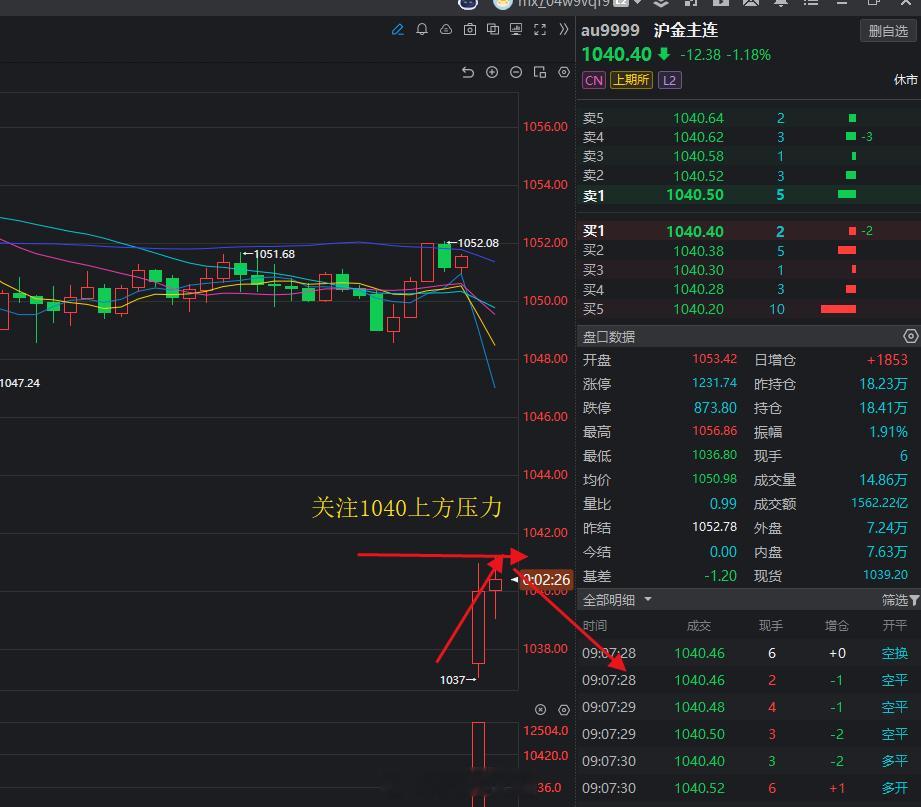This screenshot has width=921, height=807.
Task: Open multi-window layout icon
Action: click(493, 30)
